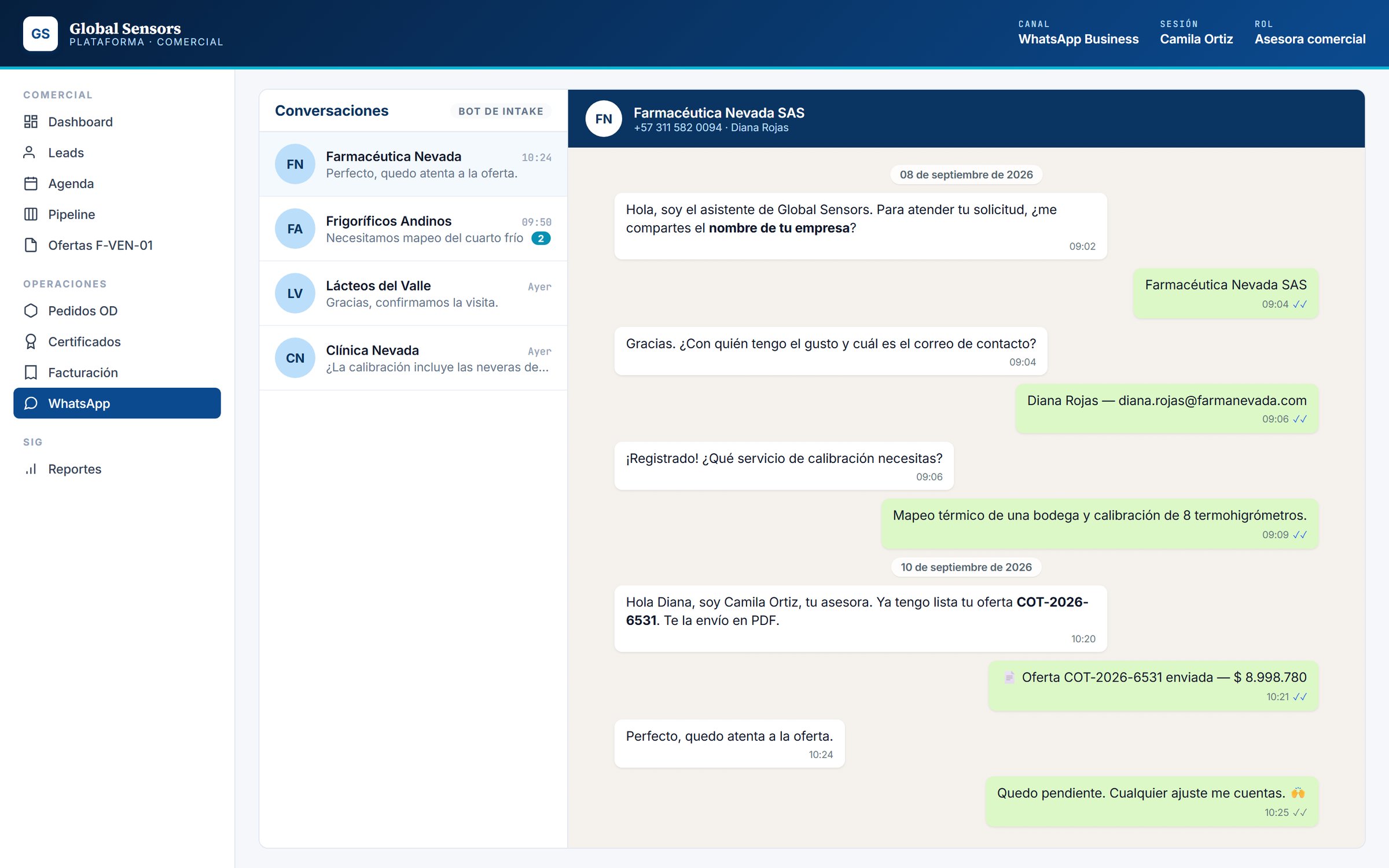The image size is (1389, 868).
Task: Open the Farmacéutica Nevada conversation
Action: click(x=413, y=164)
